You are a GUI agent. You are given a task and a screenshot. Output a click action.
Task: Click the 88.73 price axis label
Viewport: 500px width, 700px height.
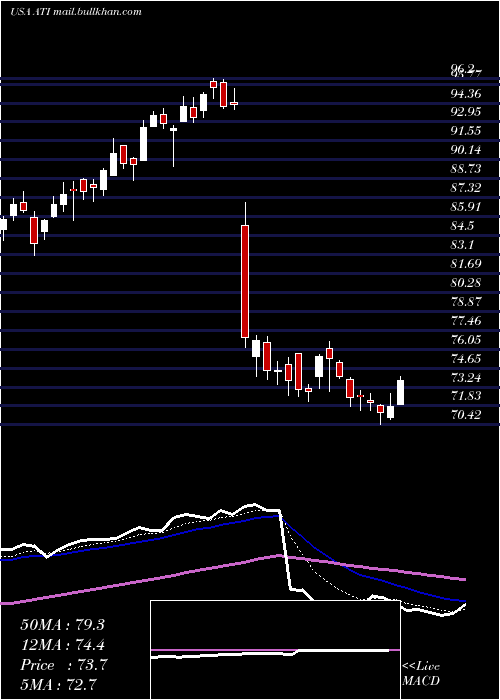pyautogui.click(x=467, y=169)
